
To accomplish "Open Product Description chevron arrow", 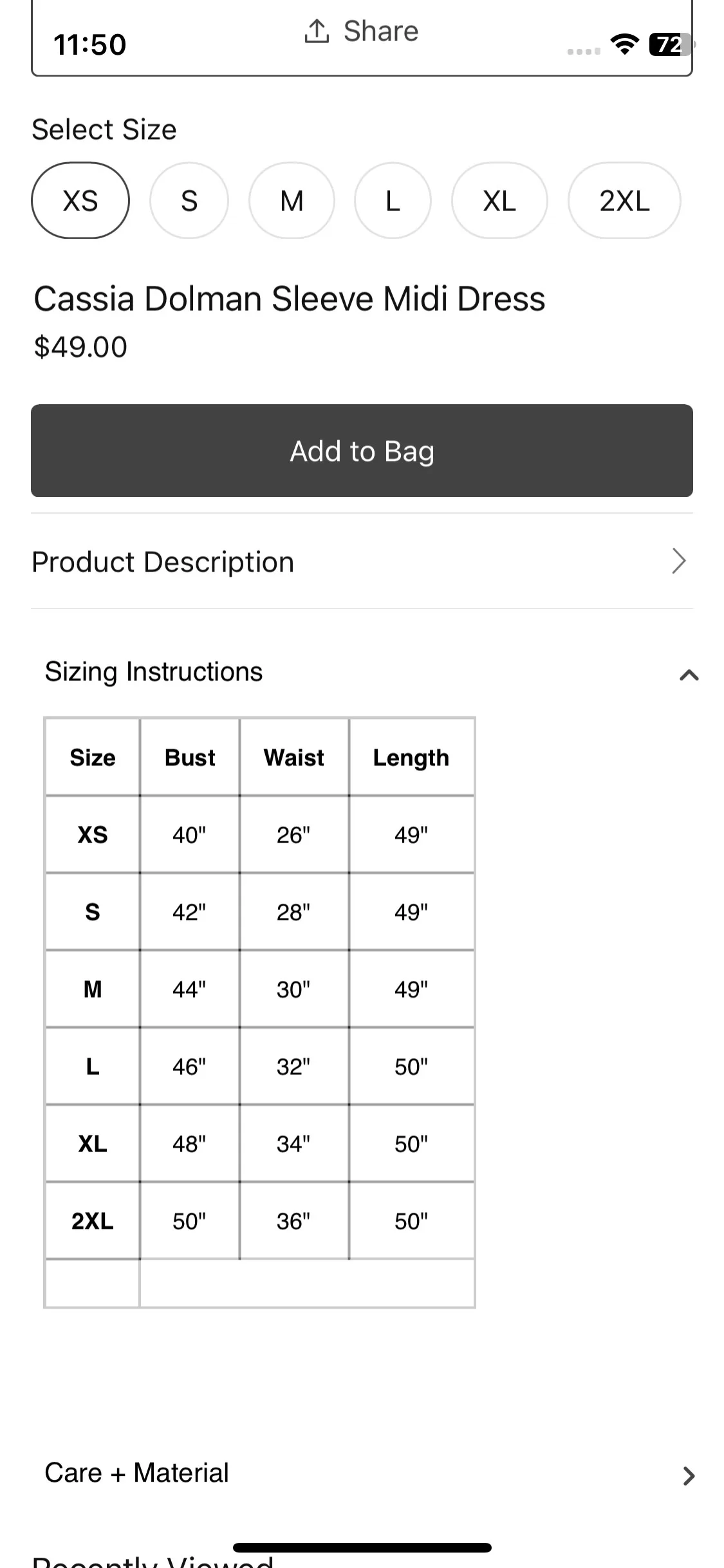I will pos(679,561).
